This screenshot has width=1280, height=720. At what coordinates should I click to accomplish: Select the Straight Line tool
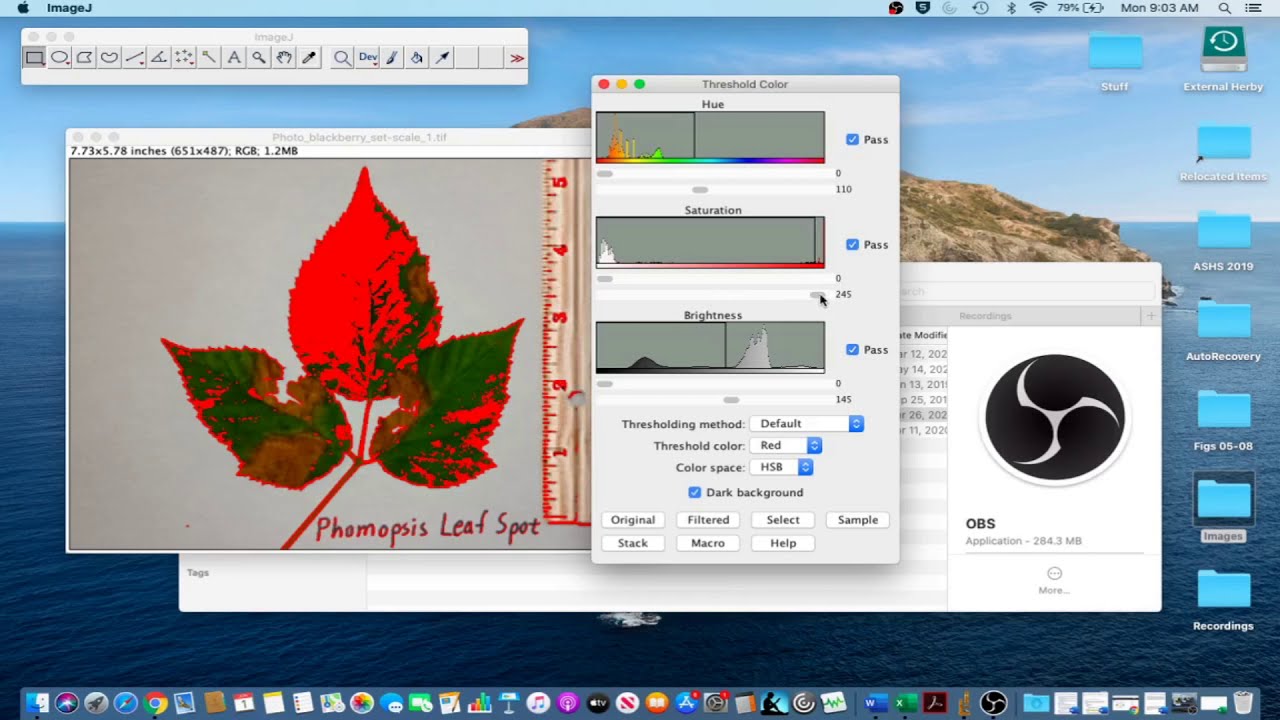coord(134,58)
